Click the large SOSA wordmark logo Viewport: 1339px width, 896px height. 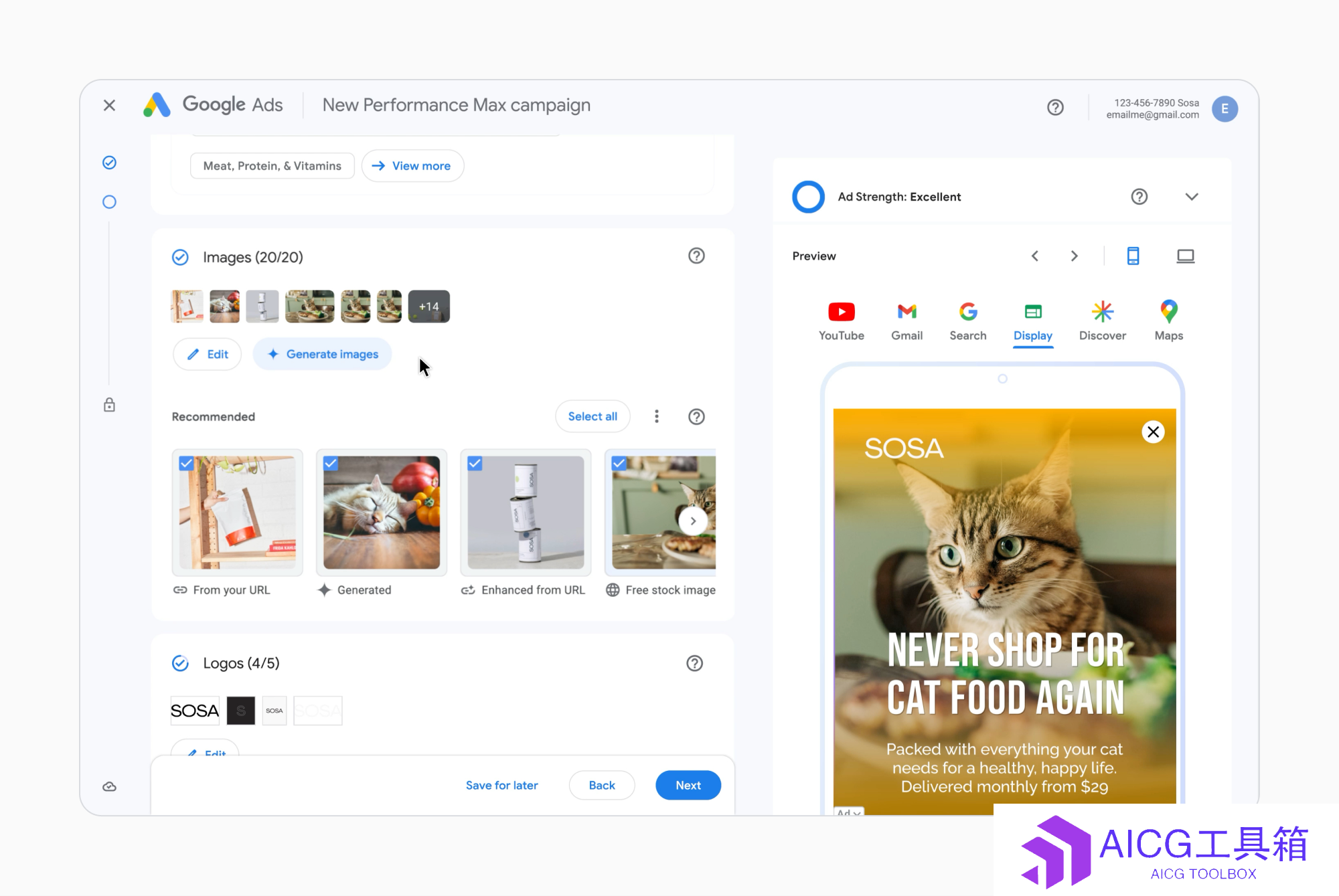pos(195,711)
